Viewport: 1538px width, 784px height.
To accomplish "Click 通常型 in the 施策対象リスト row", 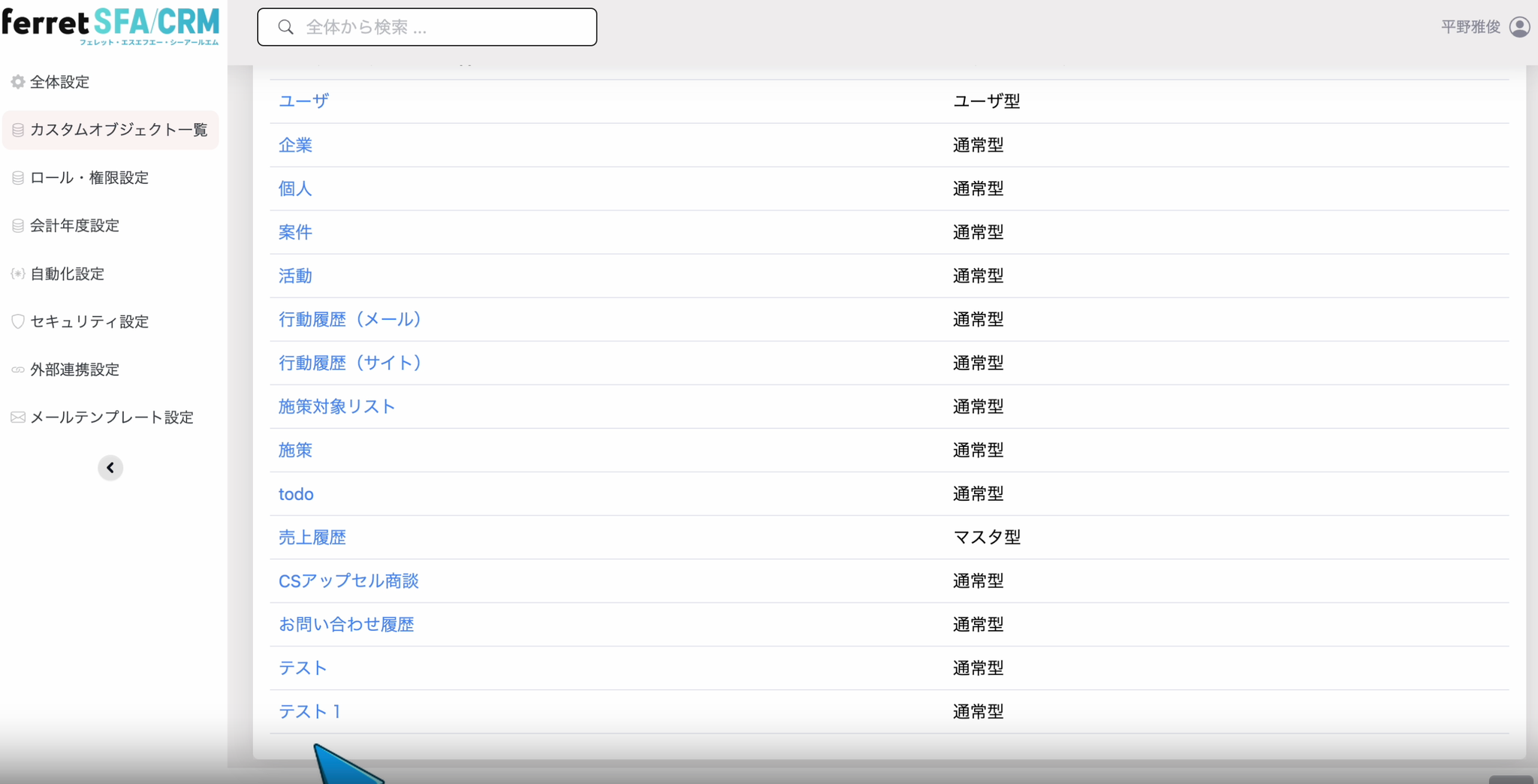I will tap(978, 406).
